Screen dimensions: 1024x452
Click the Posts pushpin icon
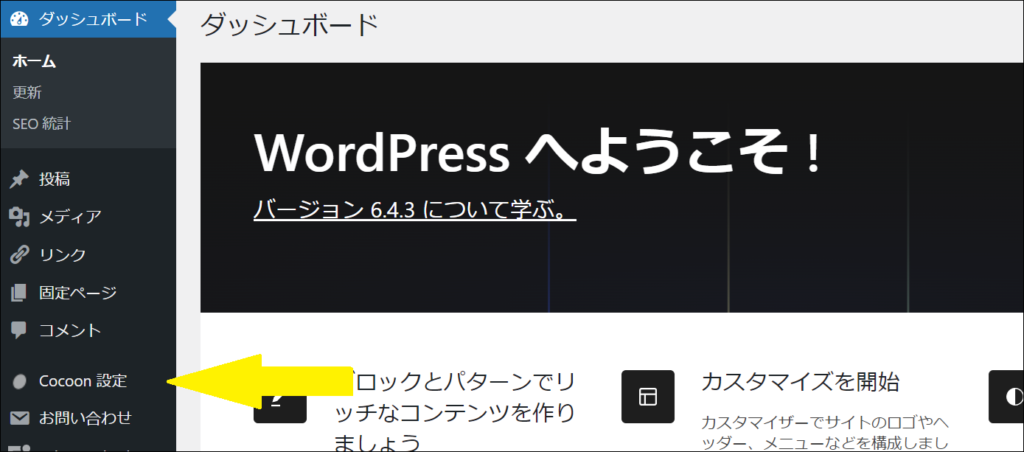(x=20, y=179)
